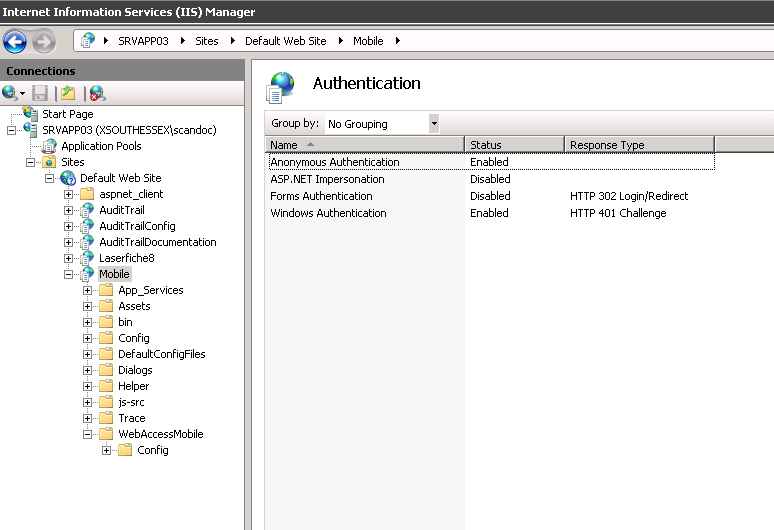The width and height of the screenshot is (774, 530).
Task: Sort by the Status column header
Action: pos(514,145)
